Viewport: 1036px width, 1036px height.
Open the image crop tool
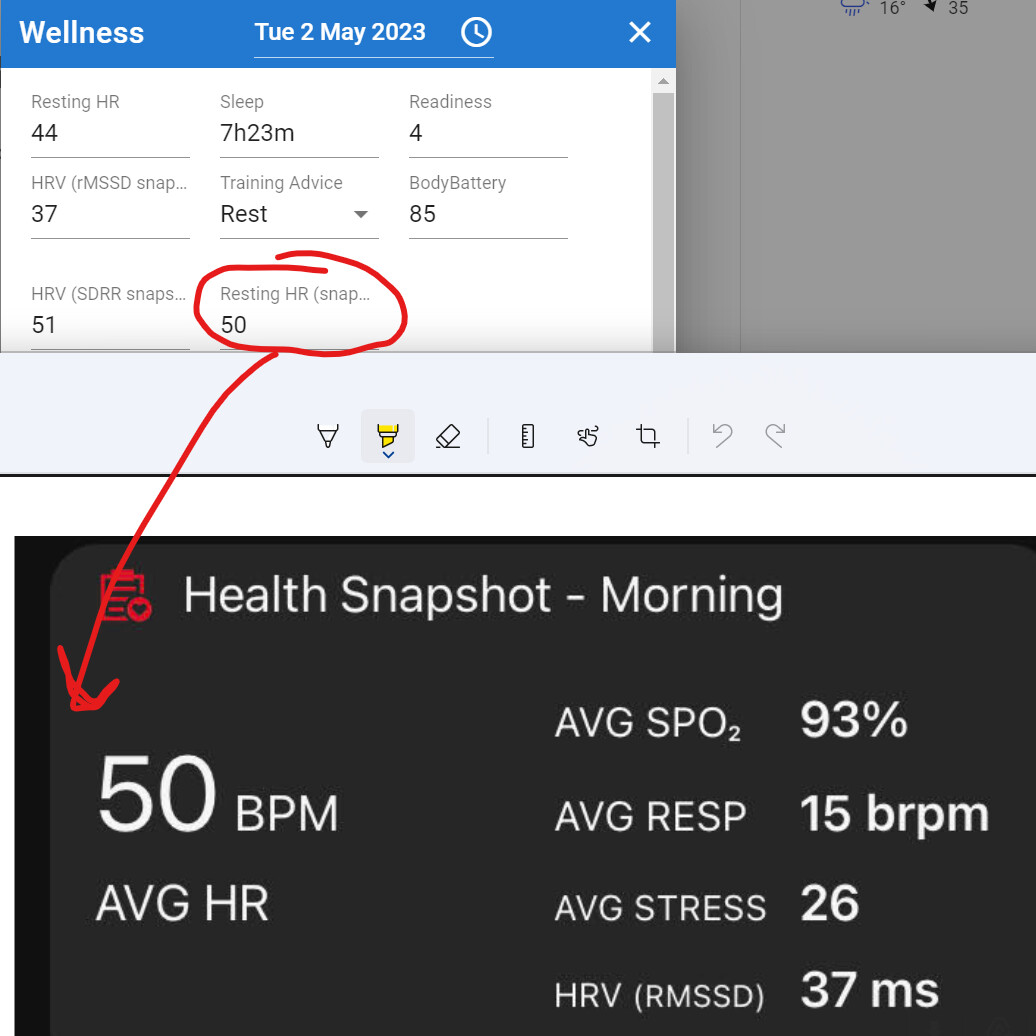coord(647,436)
